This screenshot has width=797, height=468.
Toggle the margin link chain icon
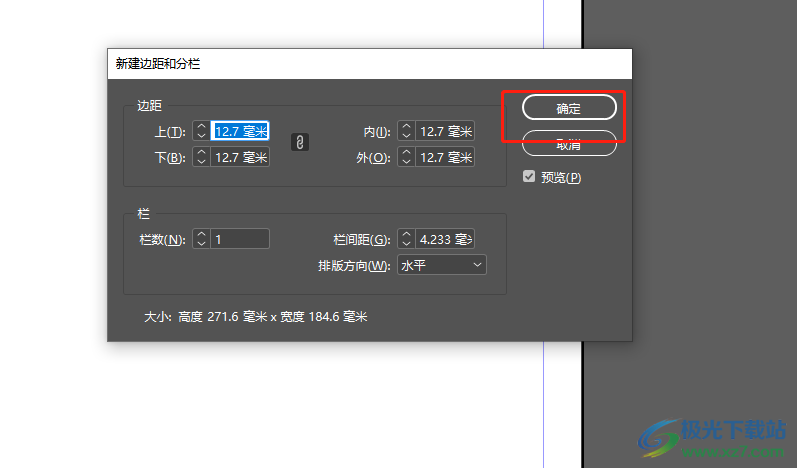pos(300,142)
